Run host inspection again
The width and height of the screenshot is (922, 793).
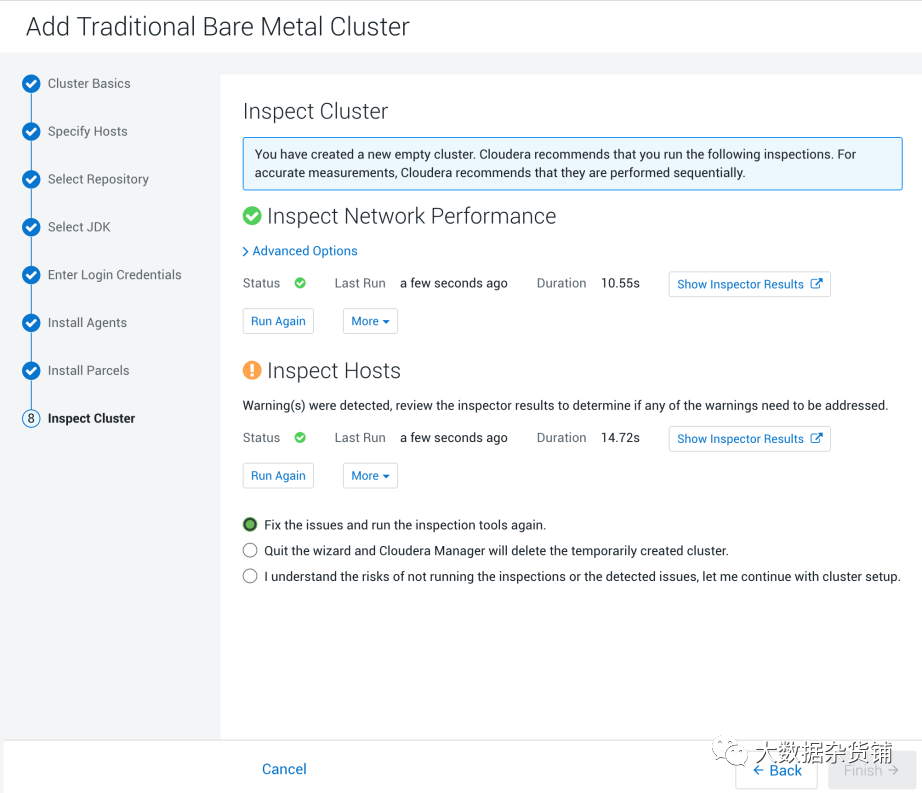coord(278,476)
